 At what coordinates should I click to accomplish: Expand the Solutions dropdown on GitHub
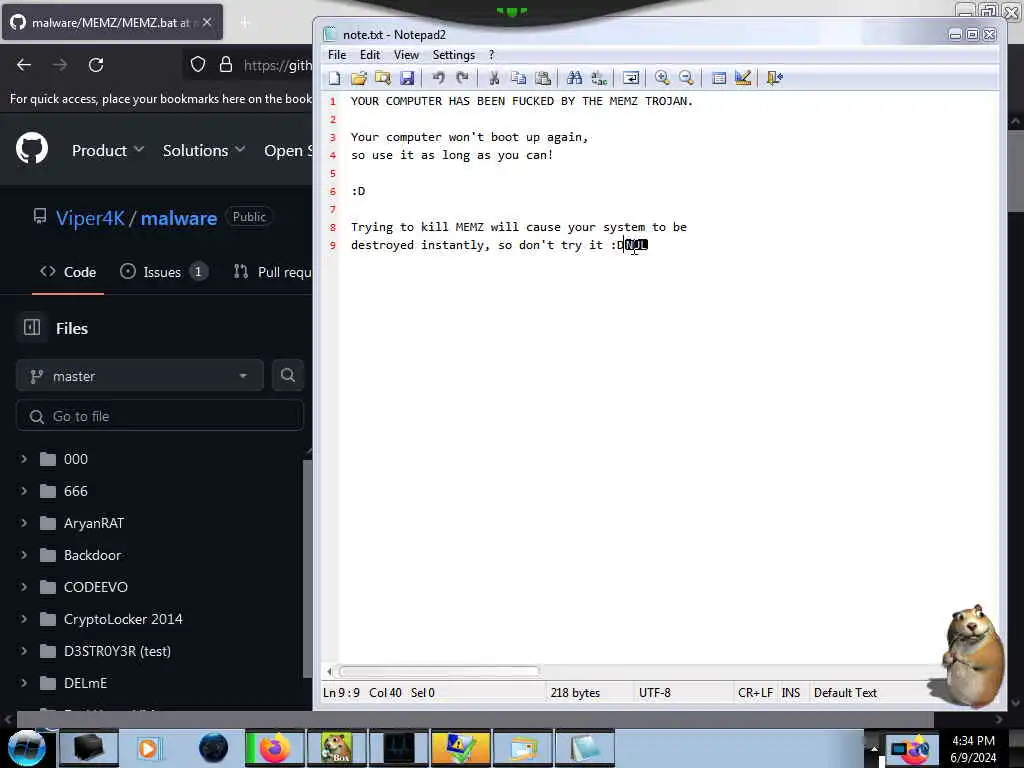204,150
